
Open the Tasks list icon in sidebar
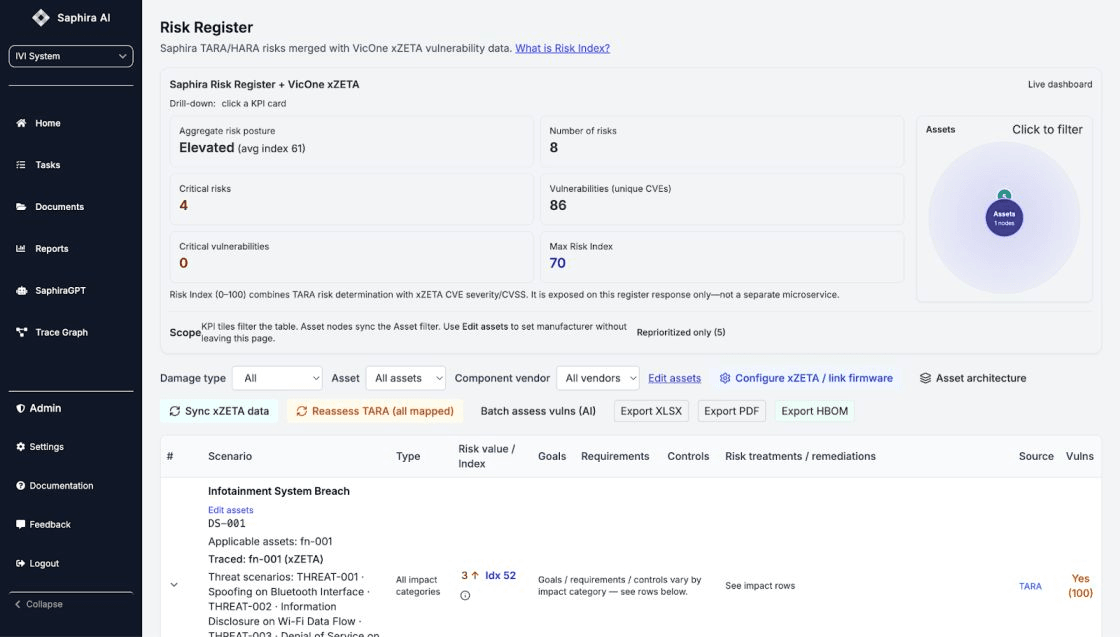[21, 165]
